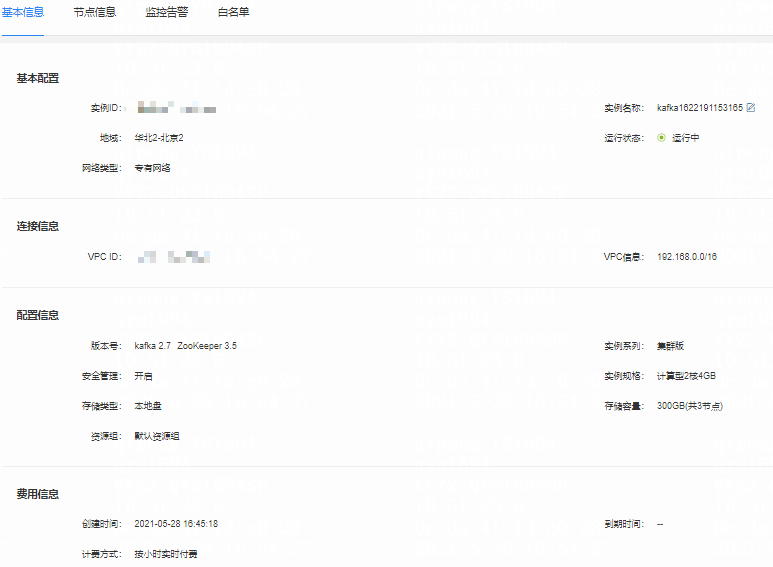Screen dimensions: 773x567
Task: Click the blurred 实例ID value
Action: (176, 107)
